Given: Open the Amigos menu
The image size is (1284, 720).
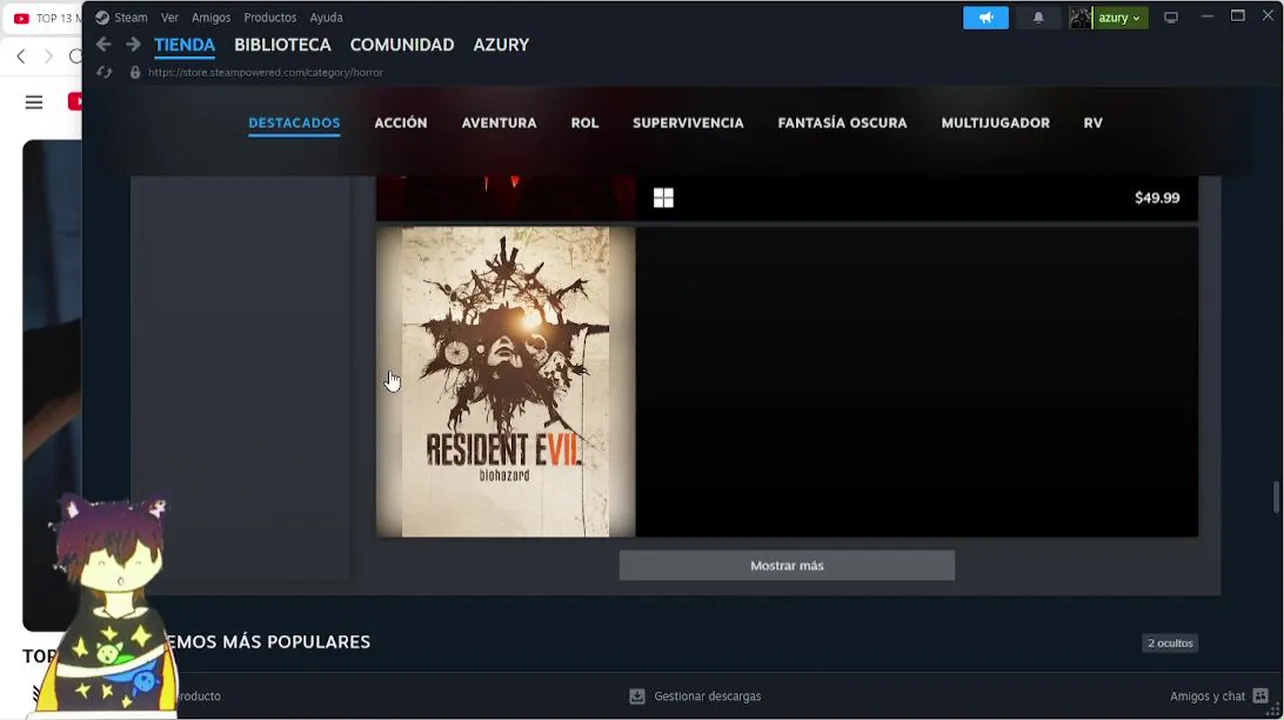Looking at the screenshot, I should click(211, 17).
